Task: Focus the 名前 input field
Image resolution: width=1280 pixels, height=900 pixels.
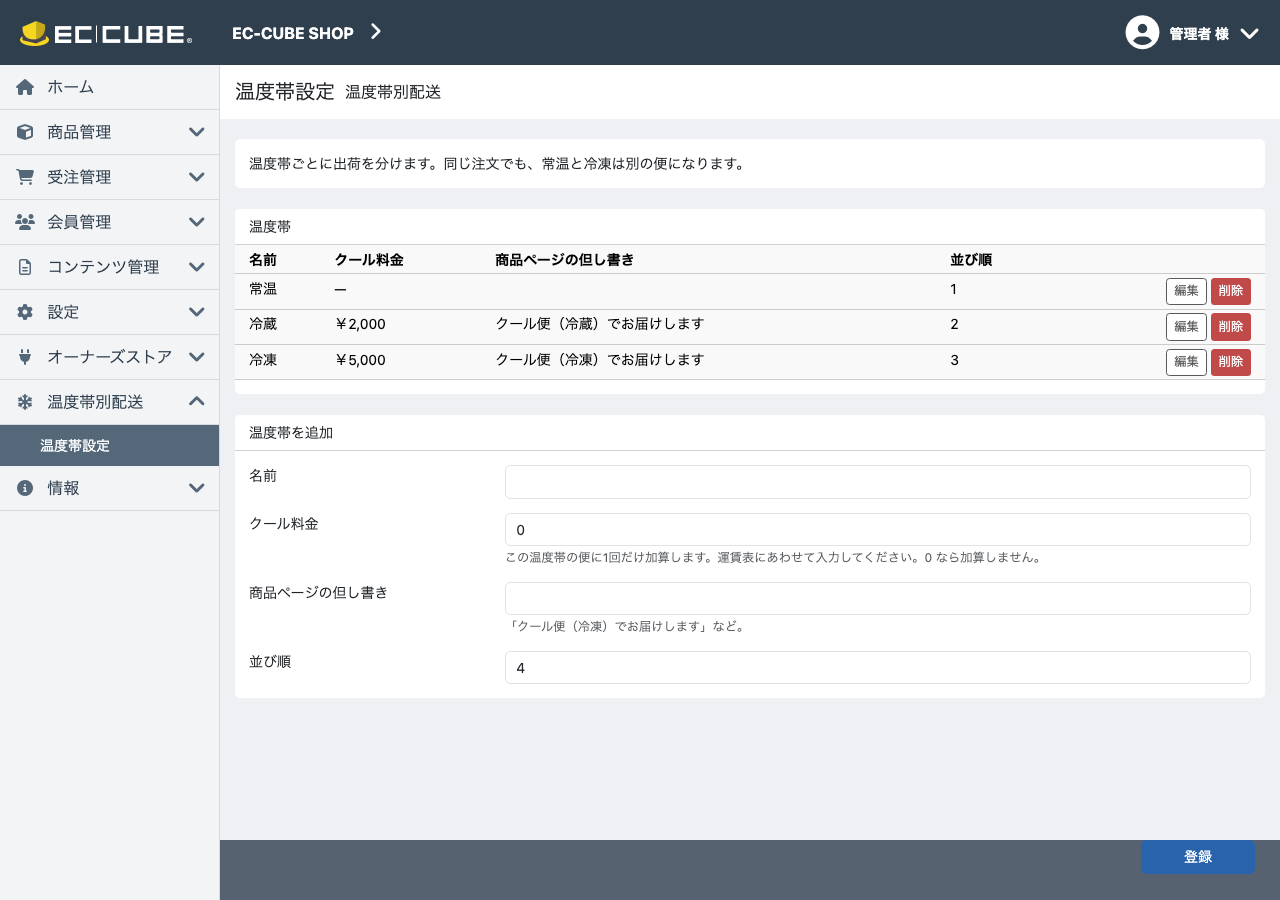Action: coord(878,482)
